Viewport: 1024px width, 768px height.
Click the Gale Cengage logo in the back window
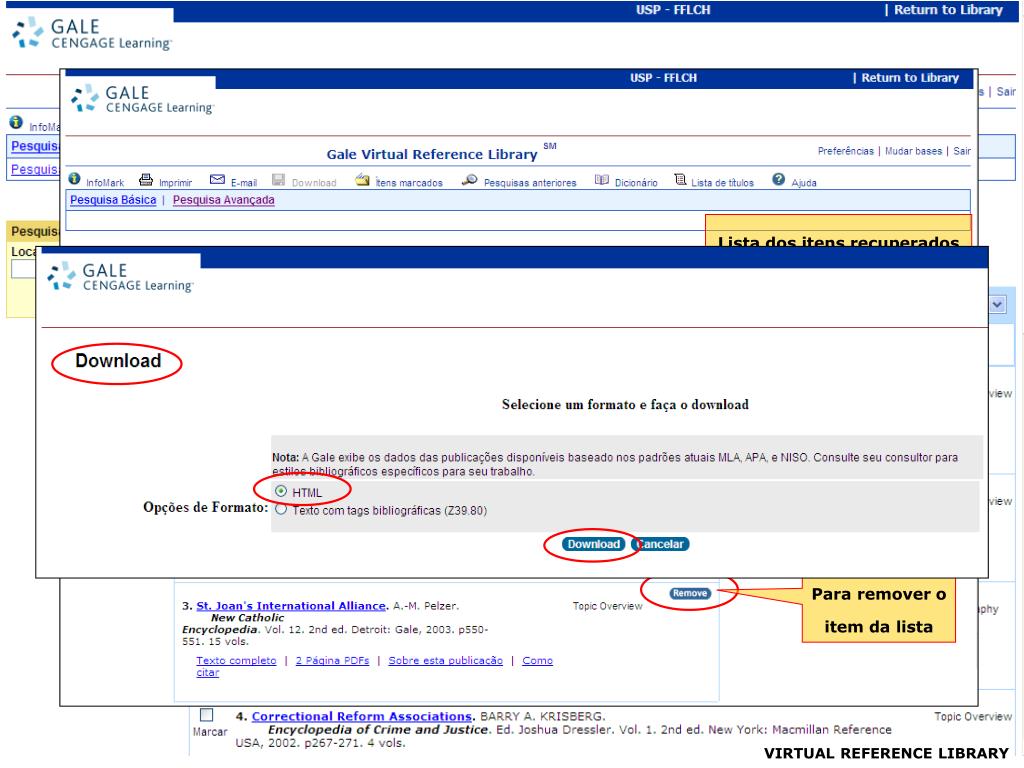click(x=91, y=34)
